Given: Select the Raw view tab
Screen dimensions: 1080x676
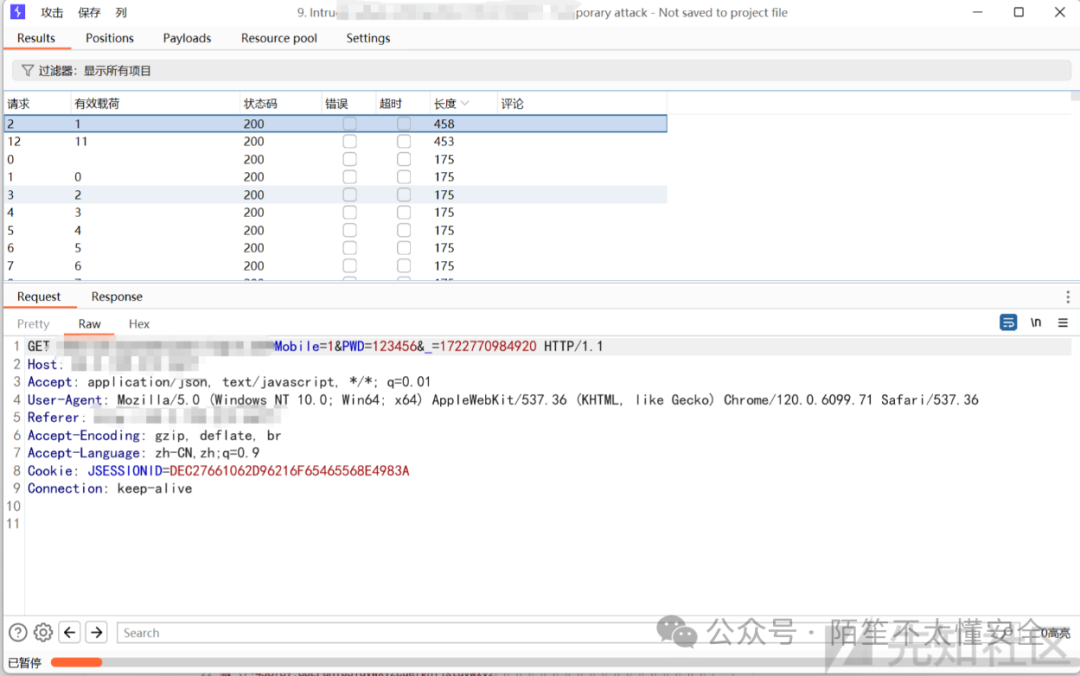Looking at the screenshot, I should click(x=89, y=324).
